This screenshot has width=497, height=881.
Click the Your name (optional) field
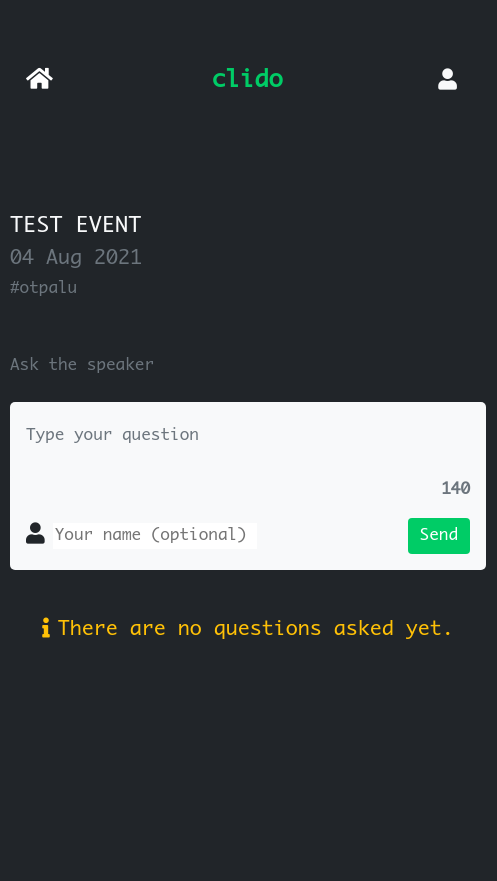pyautogui.click(x=154, y=535)
